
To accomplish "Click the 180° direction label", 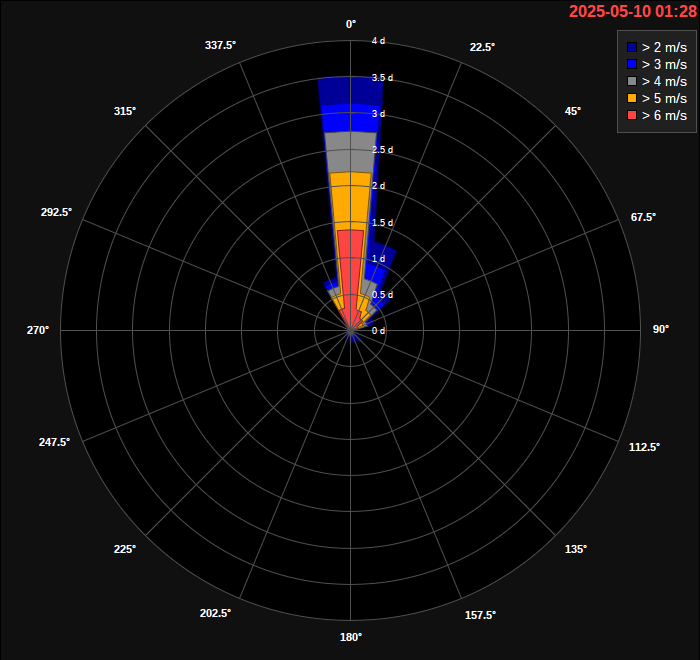I will coord(351,637).
